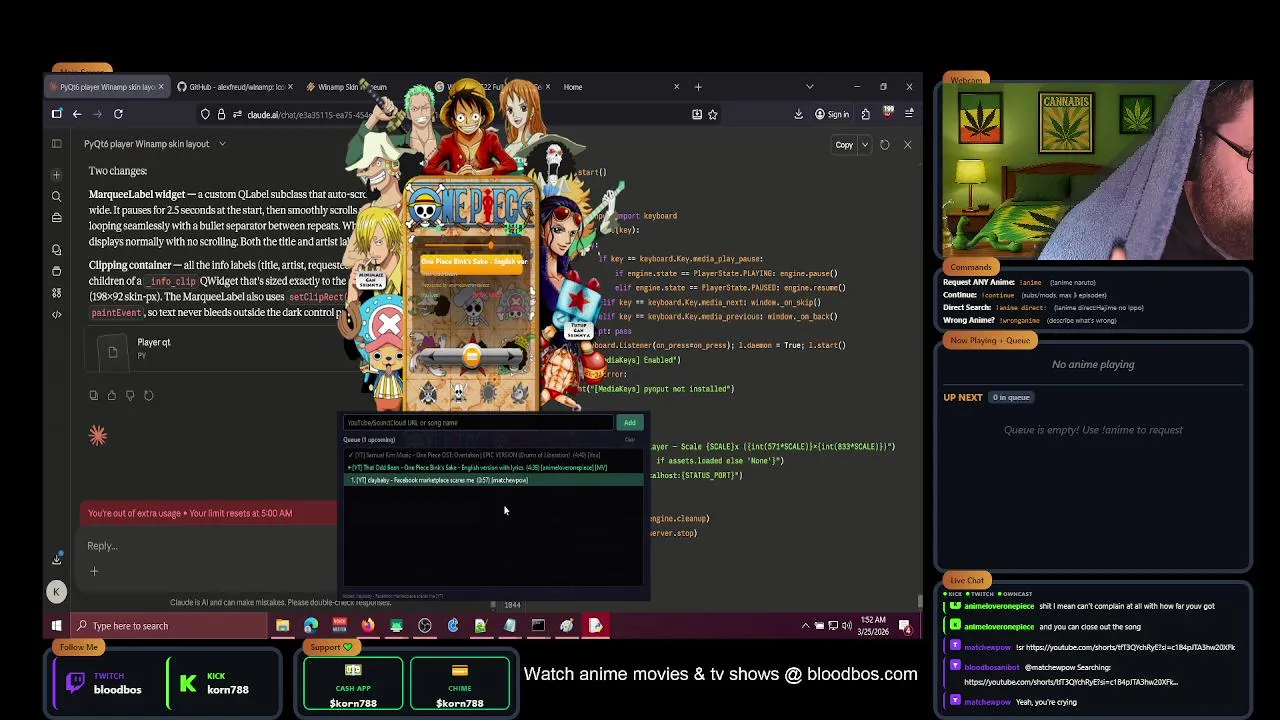
Task: Open the Cash App $korn788 card
Action: click(x=353, y=686)
